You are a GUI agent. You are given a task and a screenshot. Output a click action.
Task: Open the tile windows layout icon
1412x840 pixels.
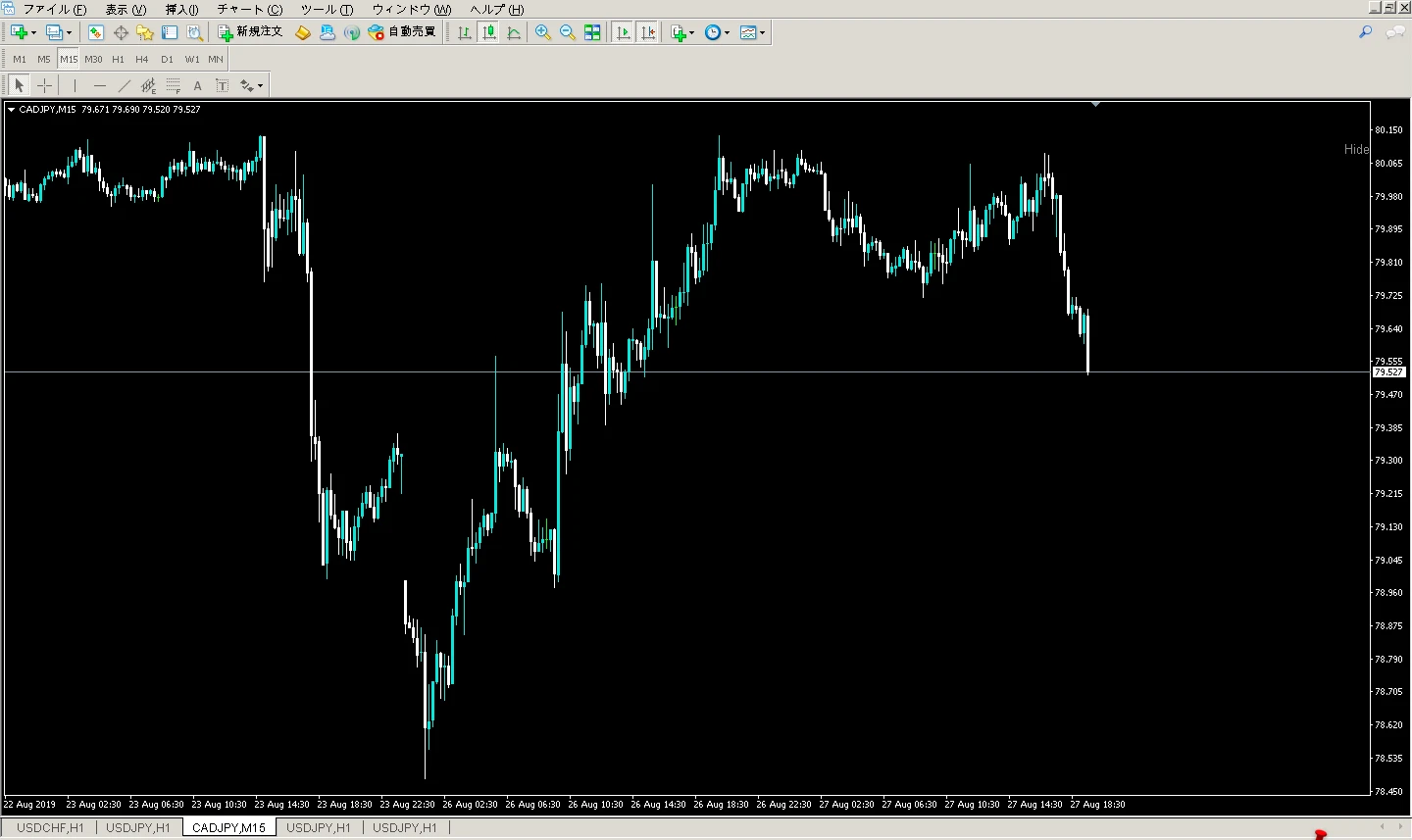point(592,32)
